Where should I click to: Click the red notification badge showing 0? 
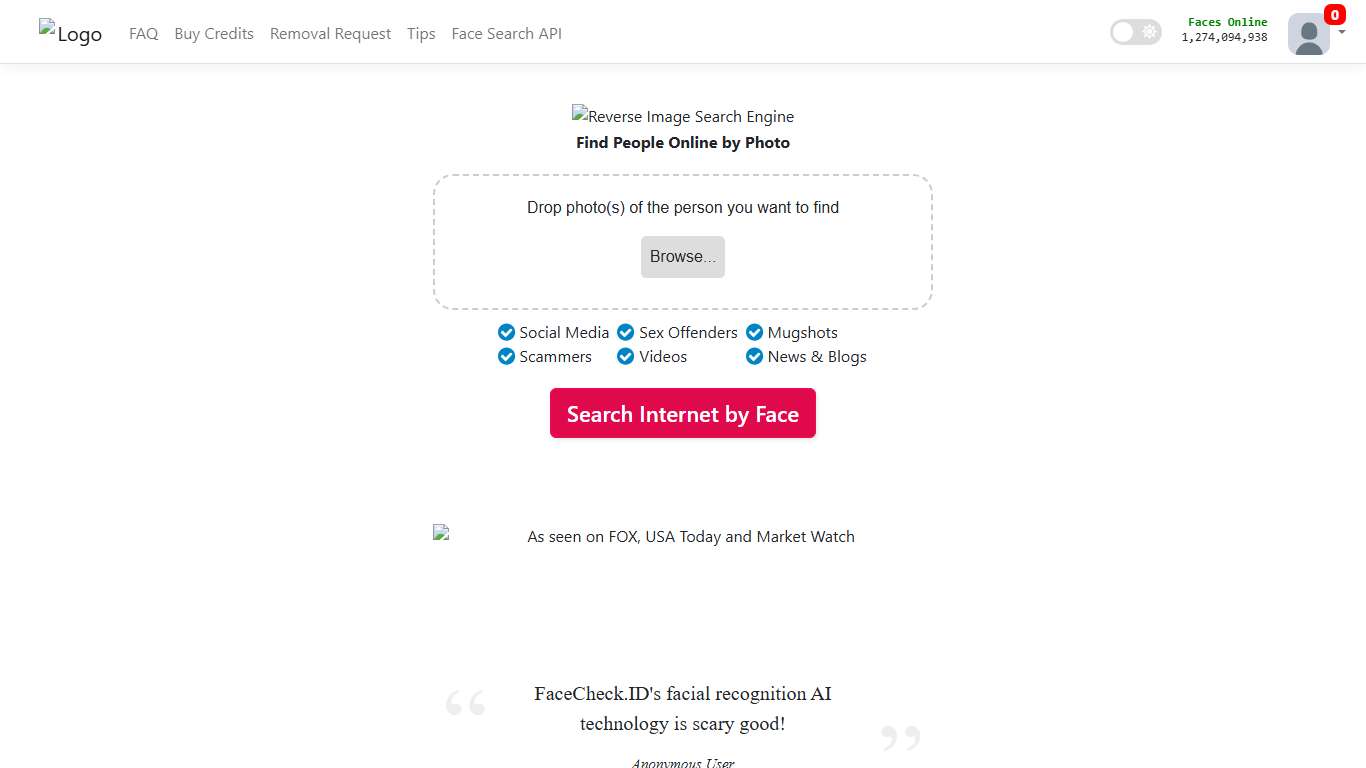[1334, 15]
